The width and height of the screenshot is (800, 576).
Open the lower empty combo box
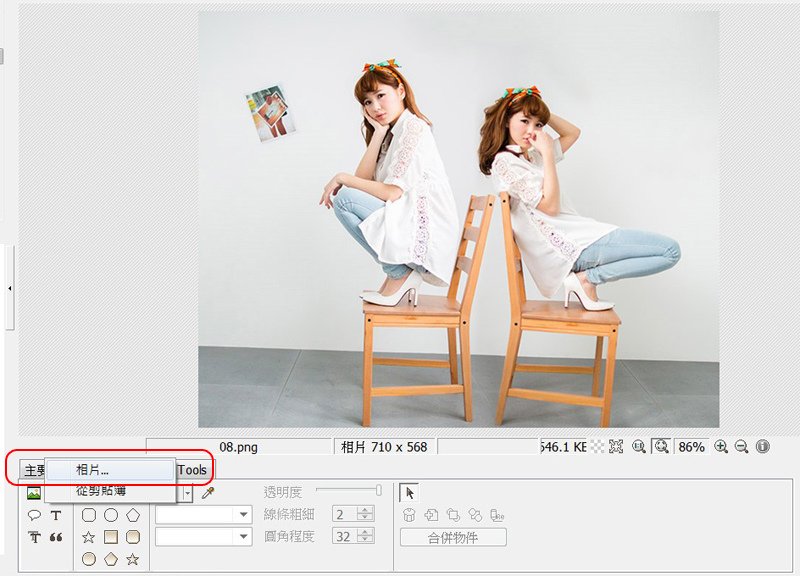204,537
